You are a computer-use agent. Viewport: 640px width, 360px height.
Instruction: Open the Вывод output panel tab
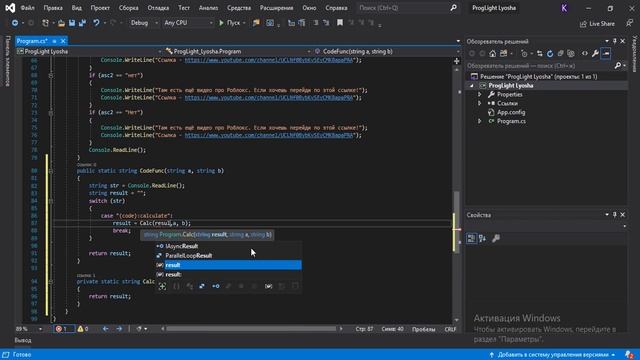coord(23,340)
